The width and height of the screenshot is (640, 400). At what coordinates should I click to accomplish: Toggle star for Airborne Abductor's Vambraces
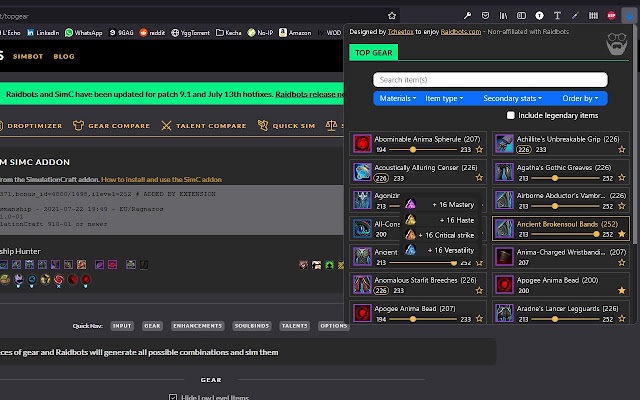pos(622,206)
